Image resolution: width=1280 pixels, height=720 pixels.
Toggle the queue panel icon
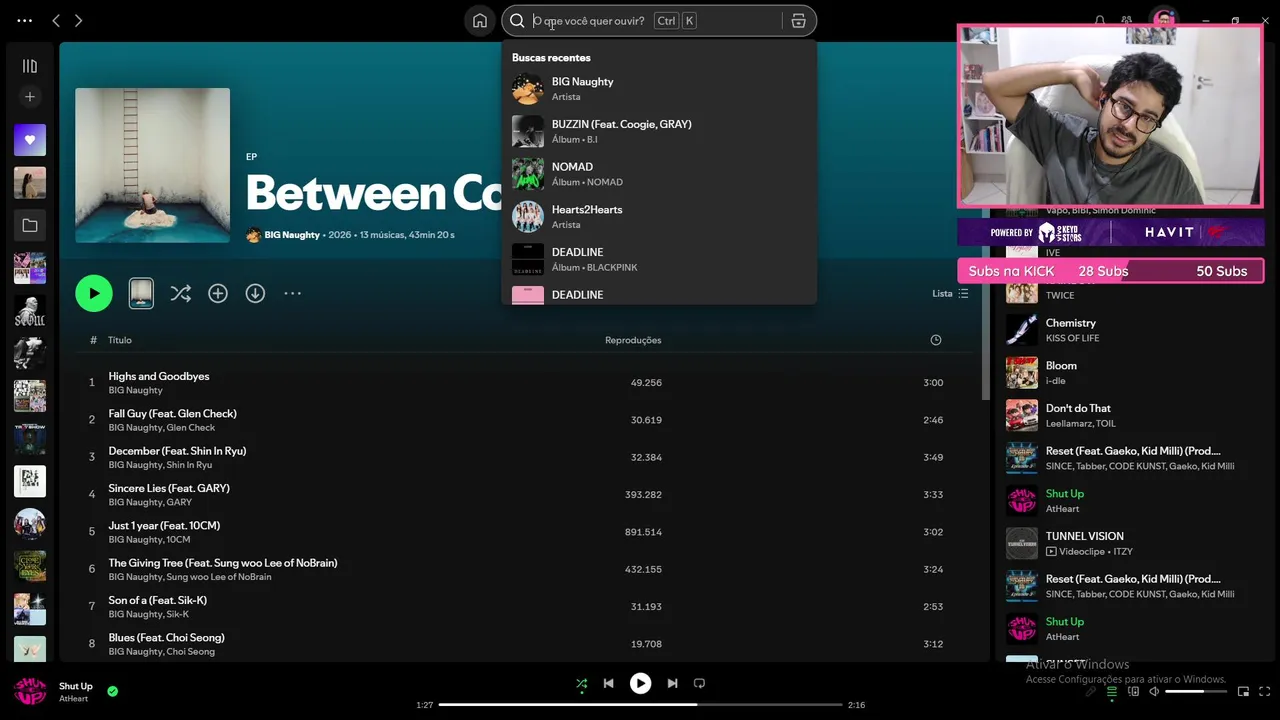point(1112,691)
